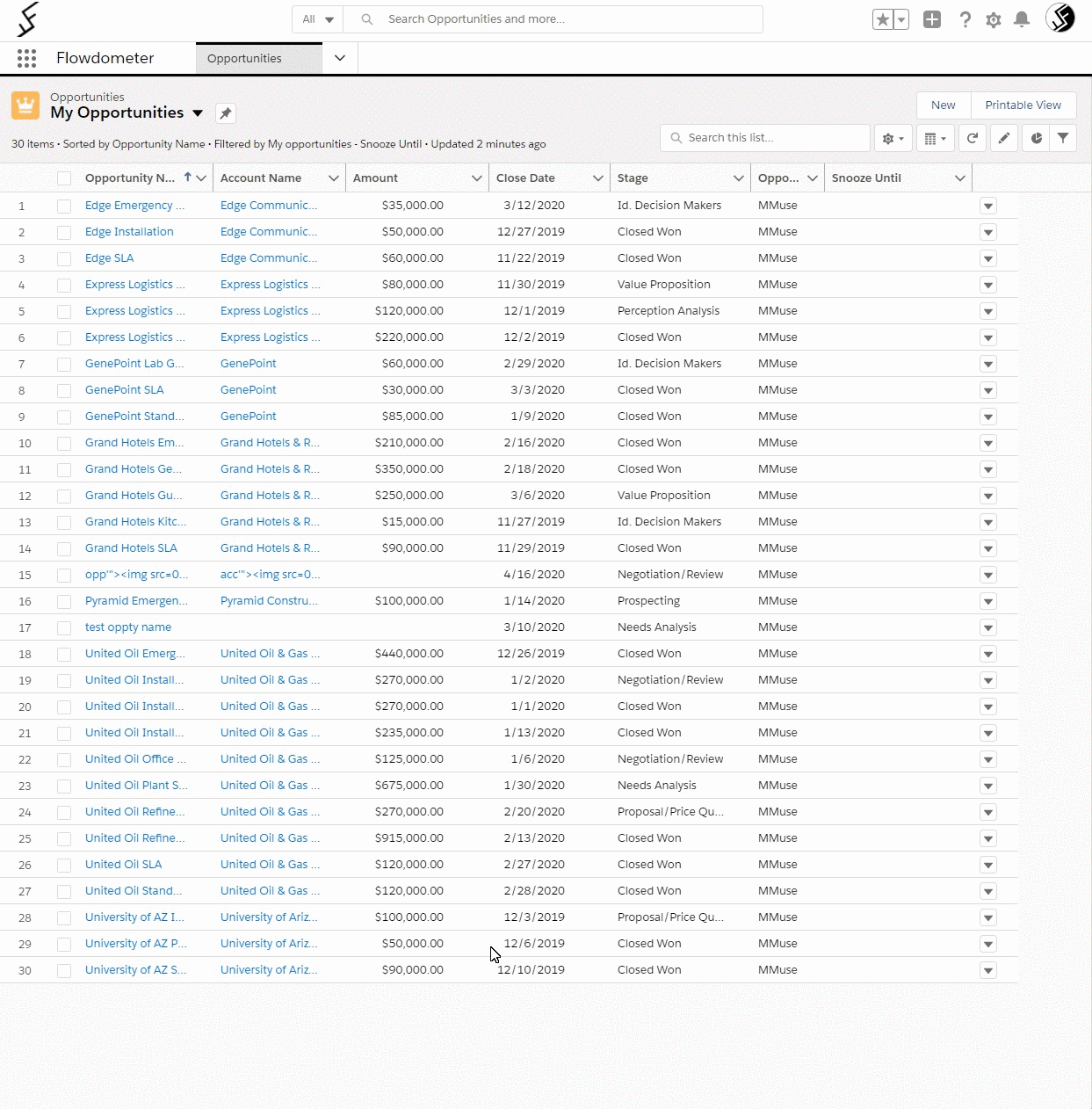Sort by Amount column header
The height and width of the screenshot is (1109, 1092).
375,178
